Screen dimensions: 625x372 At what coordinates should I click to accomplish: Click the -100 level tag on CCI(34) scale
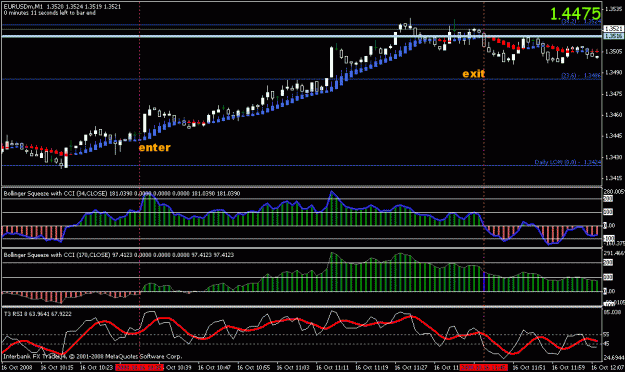[x=609, y=238]
